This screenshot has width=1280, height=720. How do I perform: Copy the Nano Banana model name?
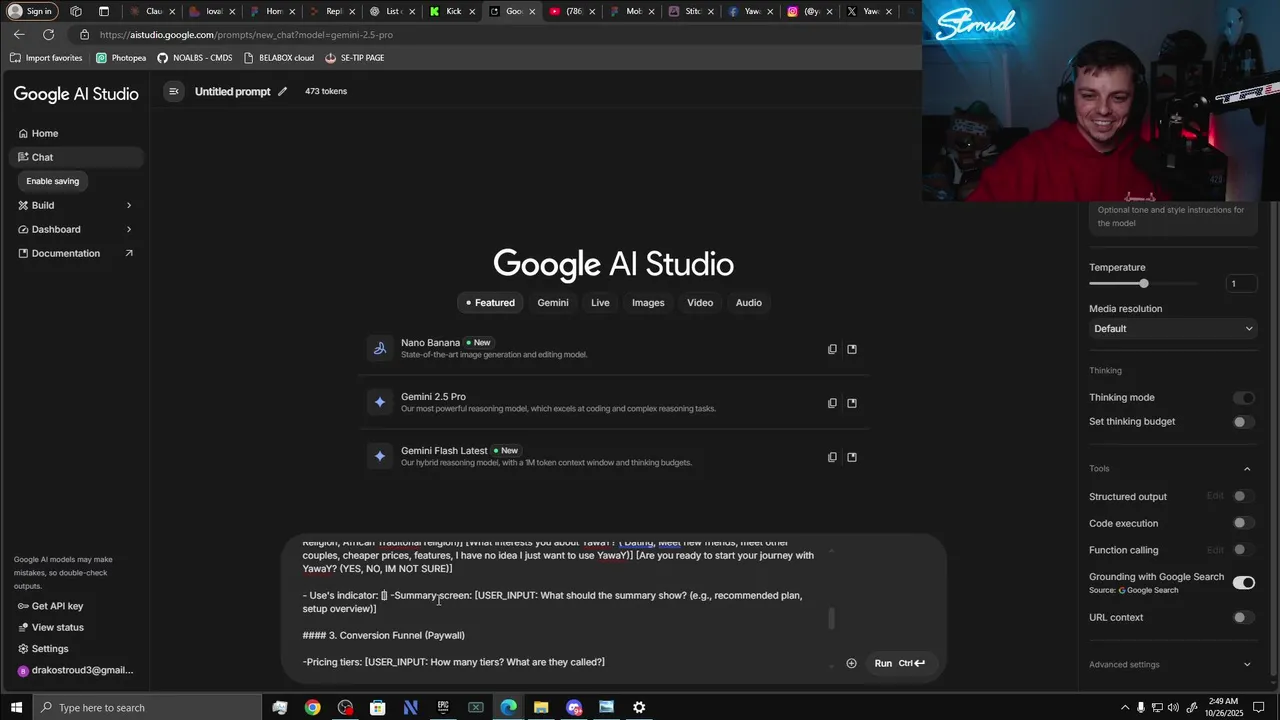click(x=832, y=349)
